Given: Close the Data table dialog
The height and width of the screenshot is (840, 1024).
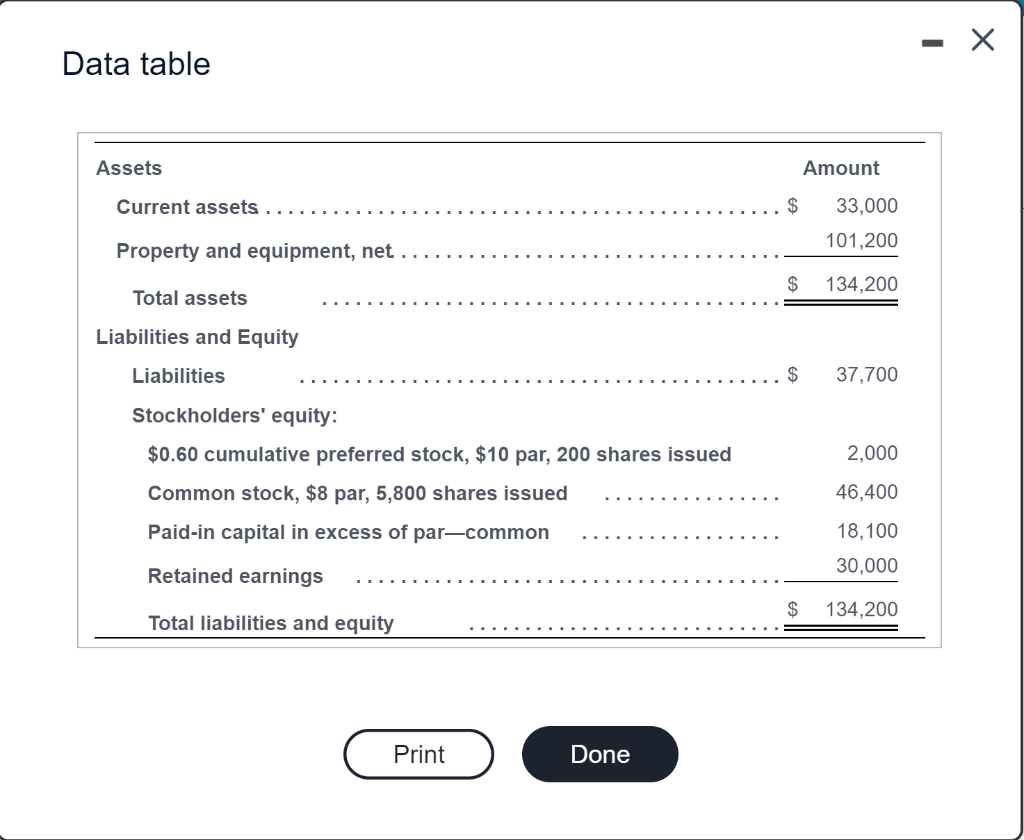Looking at the screenshot, I should click(983, 40).
